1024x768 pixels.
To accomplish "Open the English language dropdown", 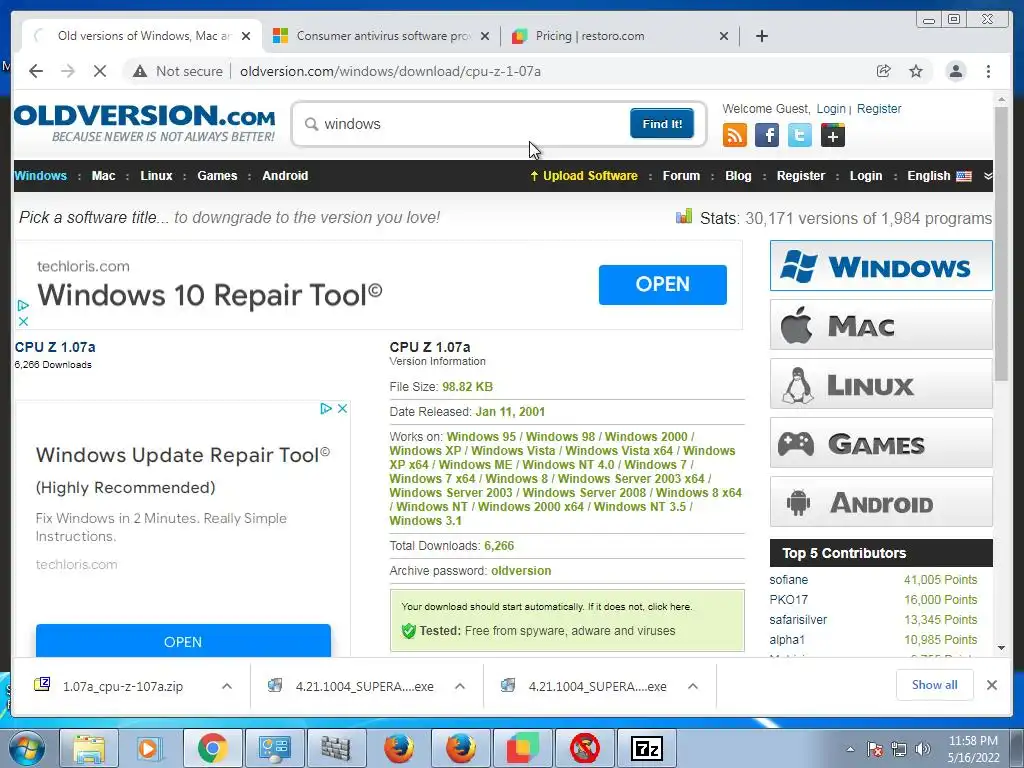I will [x=938, y=176].
